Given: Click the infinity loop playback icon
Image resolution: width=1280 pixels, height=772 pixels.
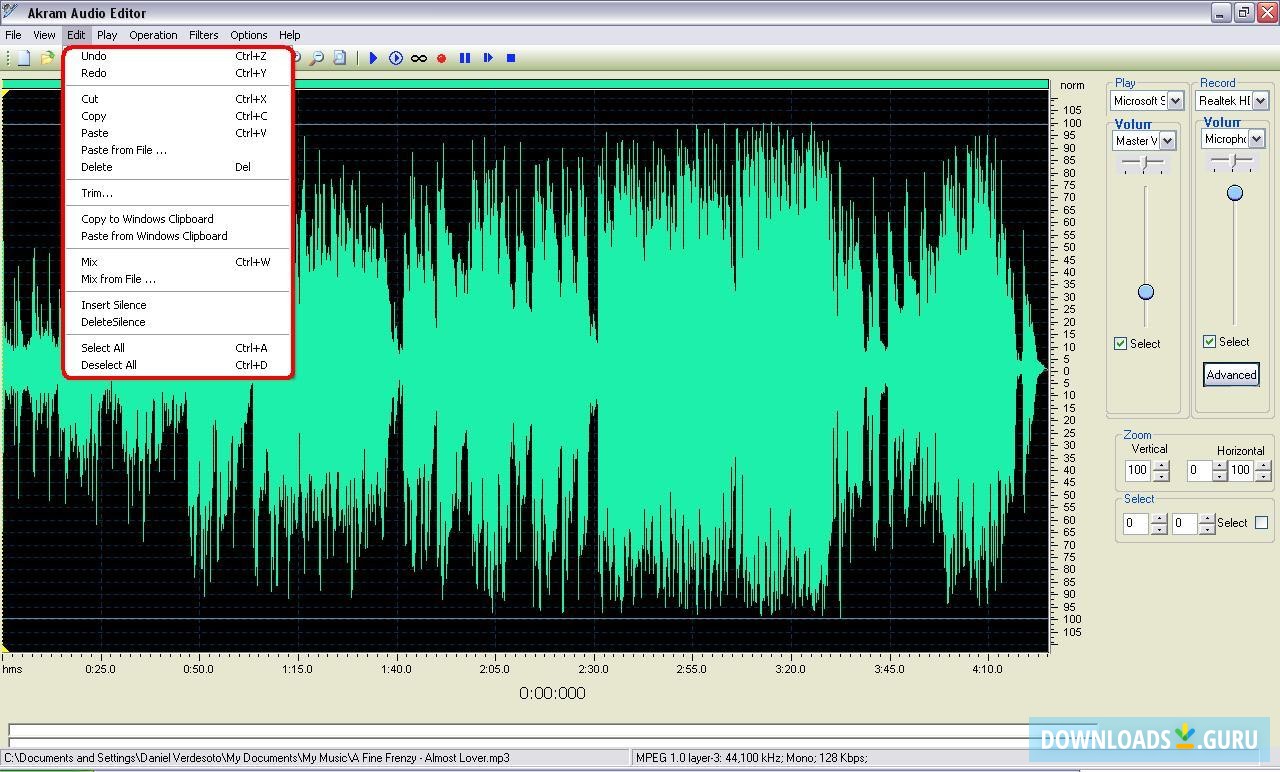Looking at the screenshot, I should pos(419,58).
